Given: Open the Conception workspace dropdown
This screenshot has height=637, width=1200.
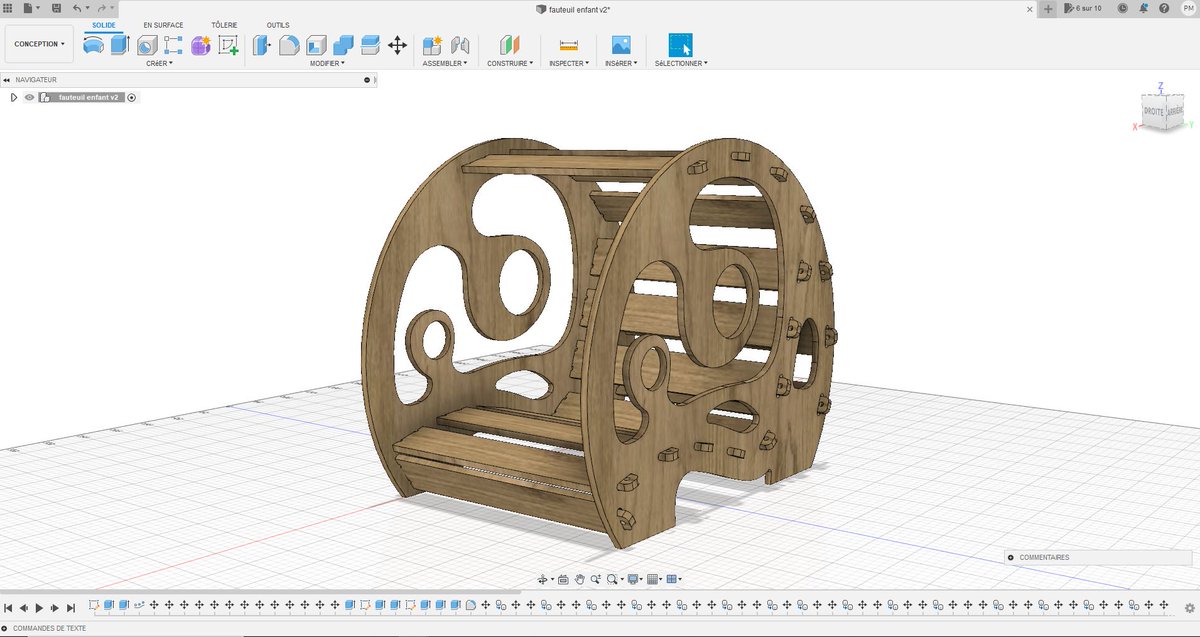Looking at the screenshot, I should coord(39,44).
